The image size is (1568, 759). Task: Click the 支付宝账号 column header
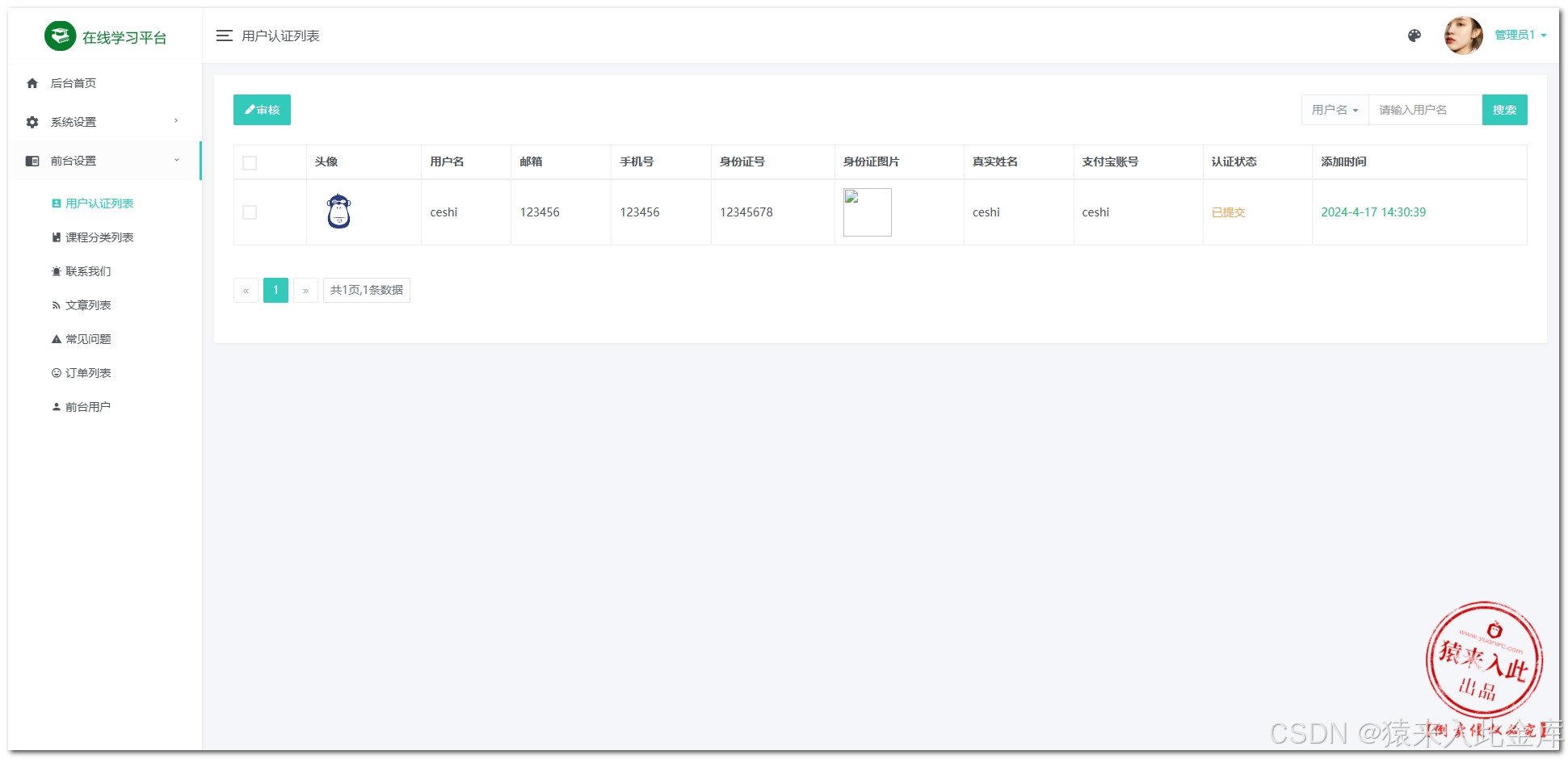click(1110, 161)
